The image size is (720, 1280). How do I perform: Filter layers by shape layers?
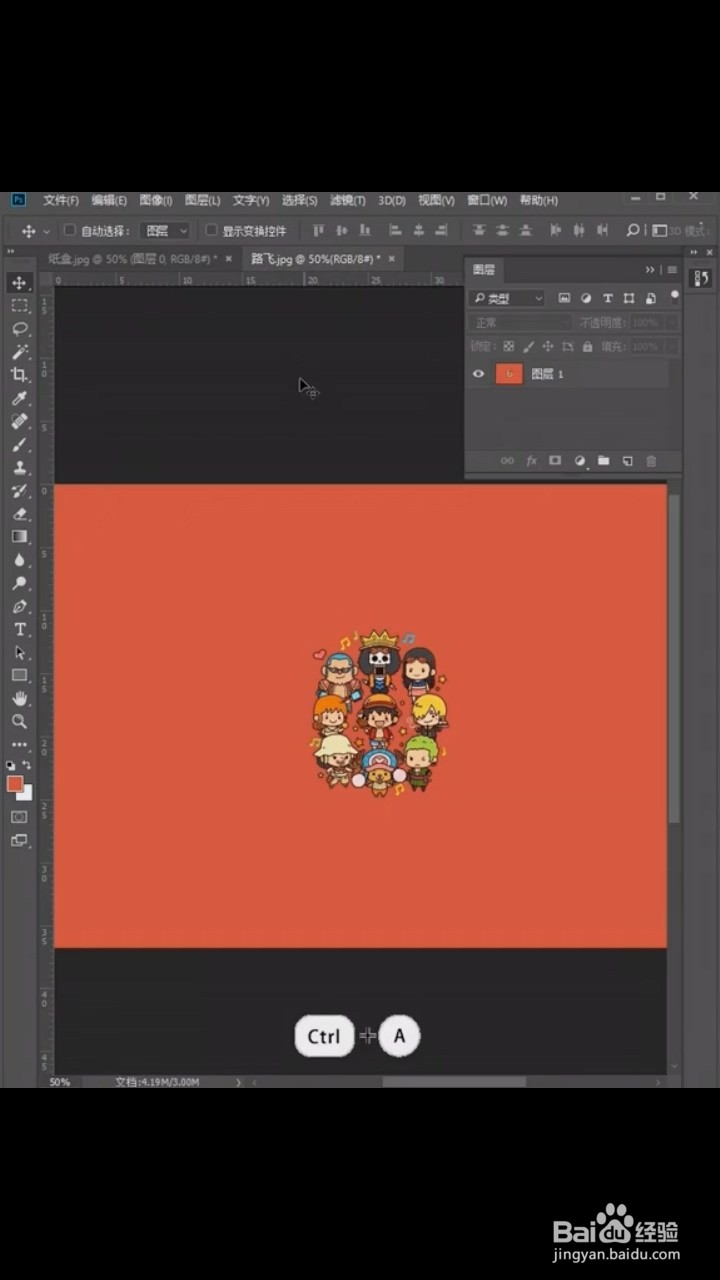629,298
